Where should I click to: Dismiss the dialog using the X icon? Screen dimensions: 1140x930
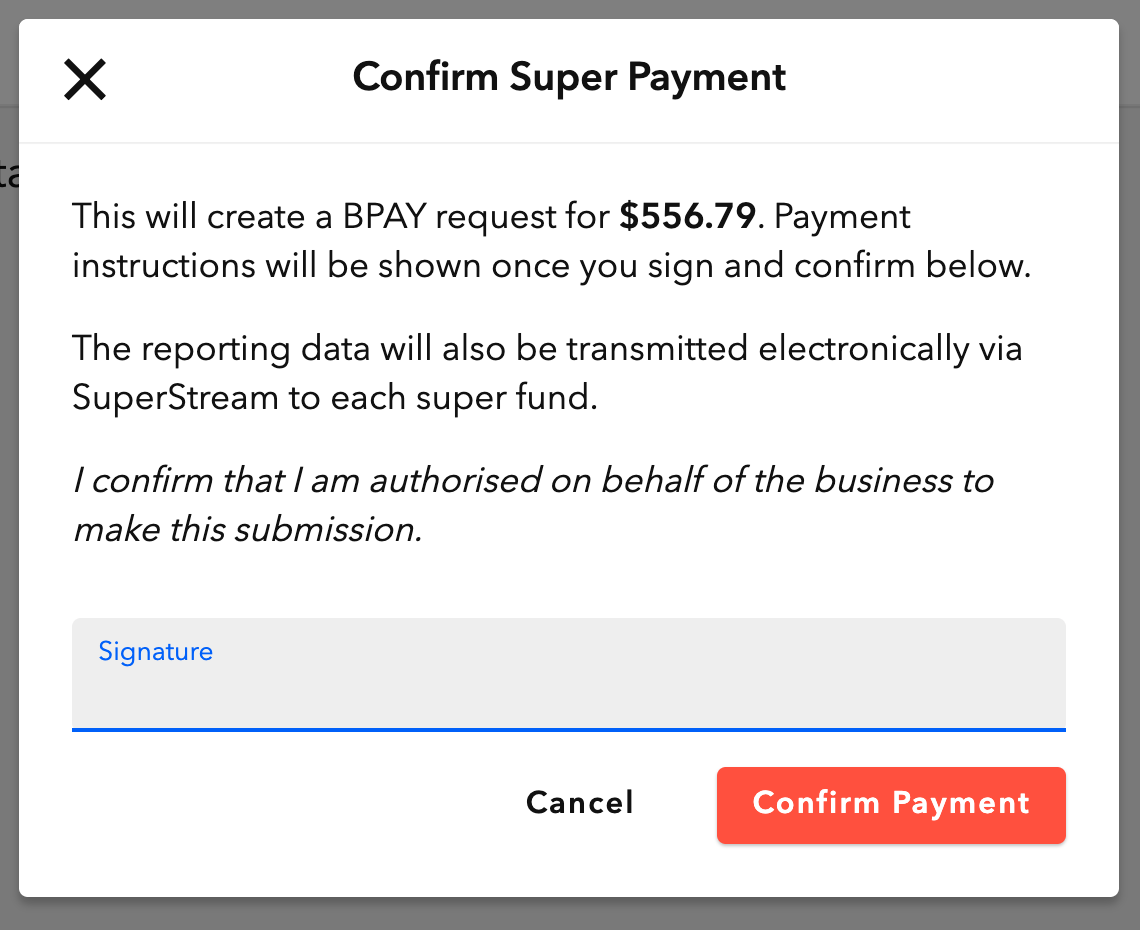pyautogui.click(x=85, y=79)
